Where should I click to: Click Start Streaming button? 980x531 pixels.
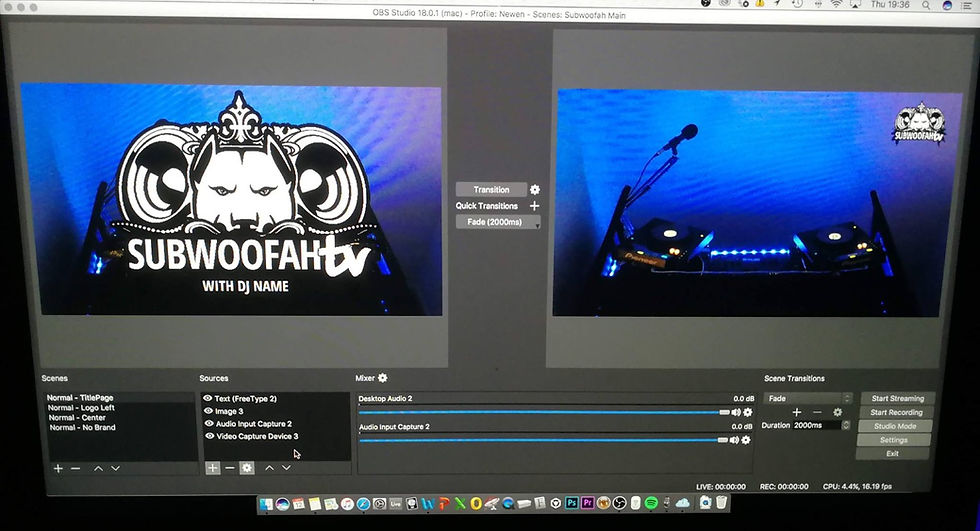[x=898, y=398]
